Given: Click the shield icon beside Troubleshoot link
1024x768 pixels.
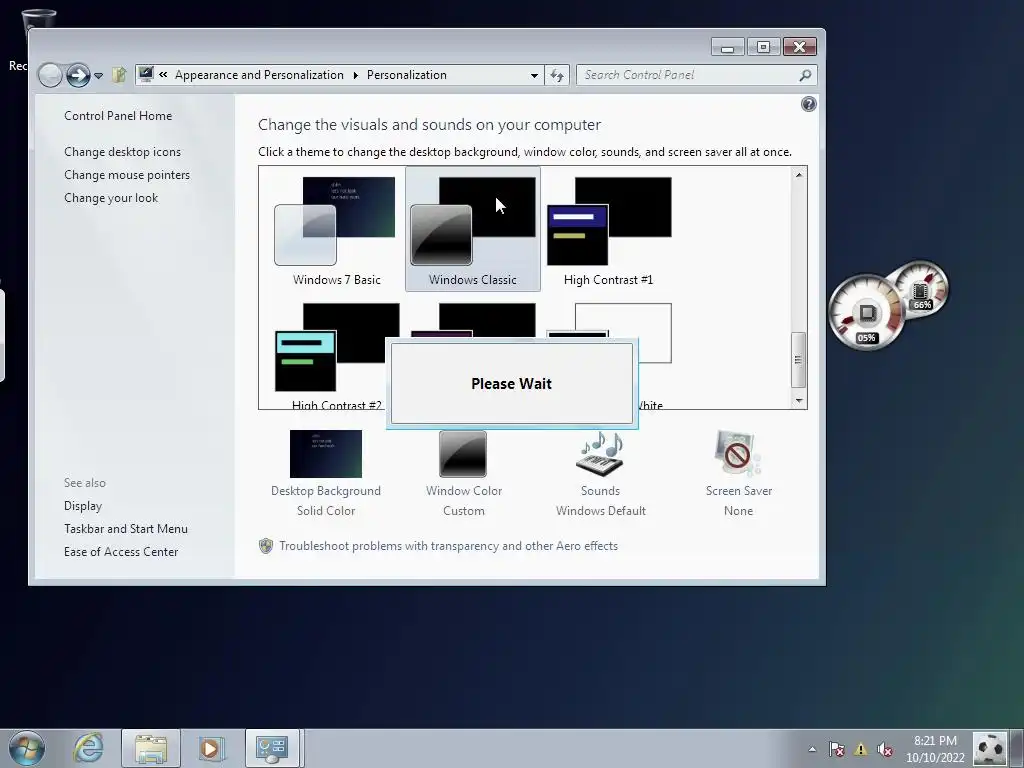Looking at the screenshot, I should (x=266, y=546).
